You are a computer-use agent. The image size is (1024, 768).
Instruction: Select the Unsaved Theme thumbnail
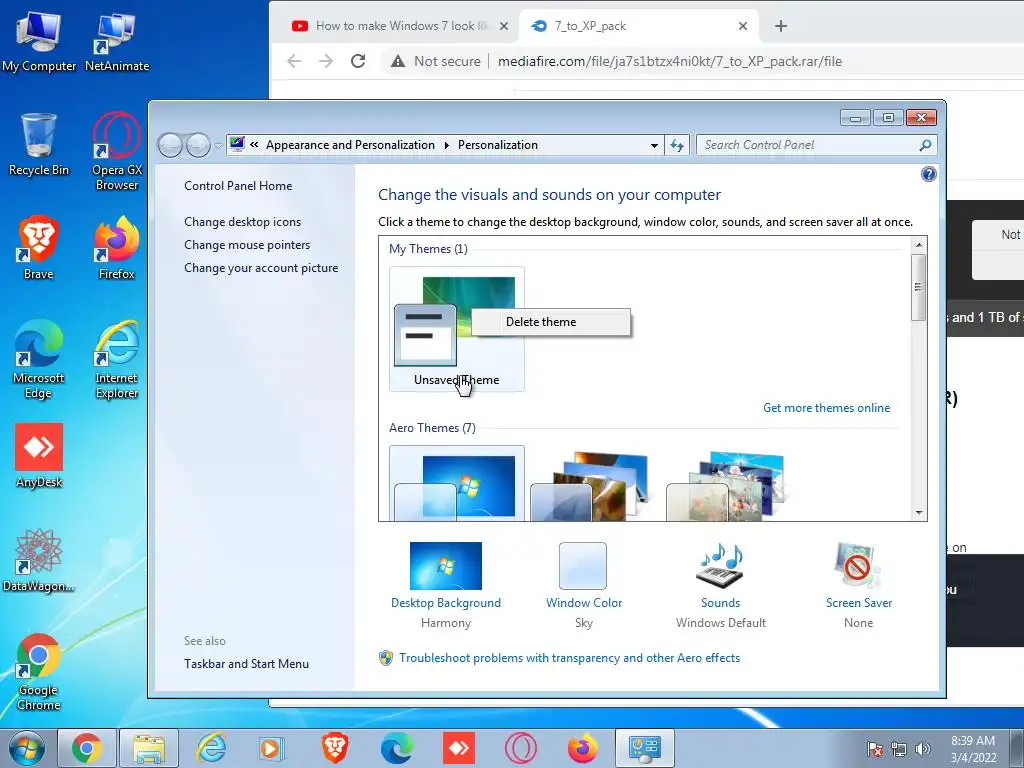456,329
